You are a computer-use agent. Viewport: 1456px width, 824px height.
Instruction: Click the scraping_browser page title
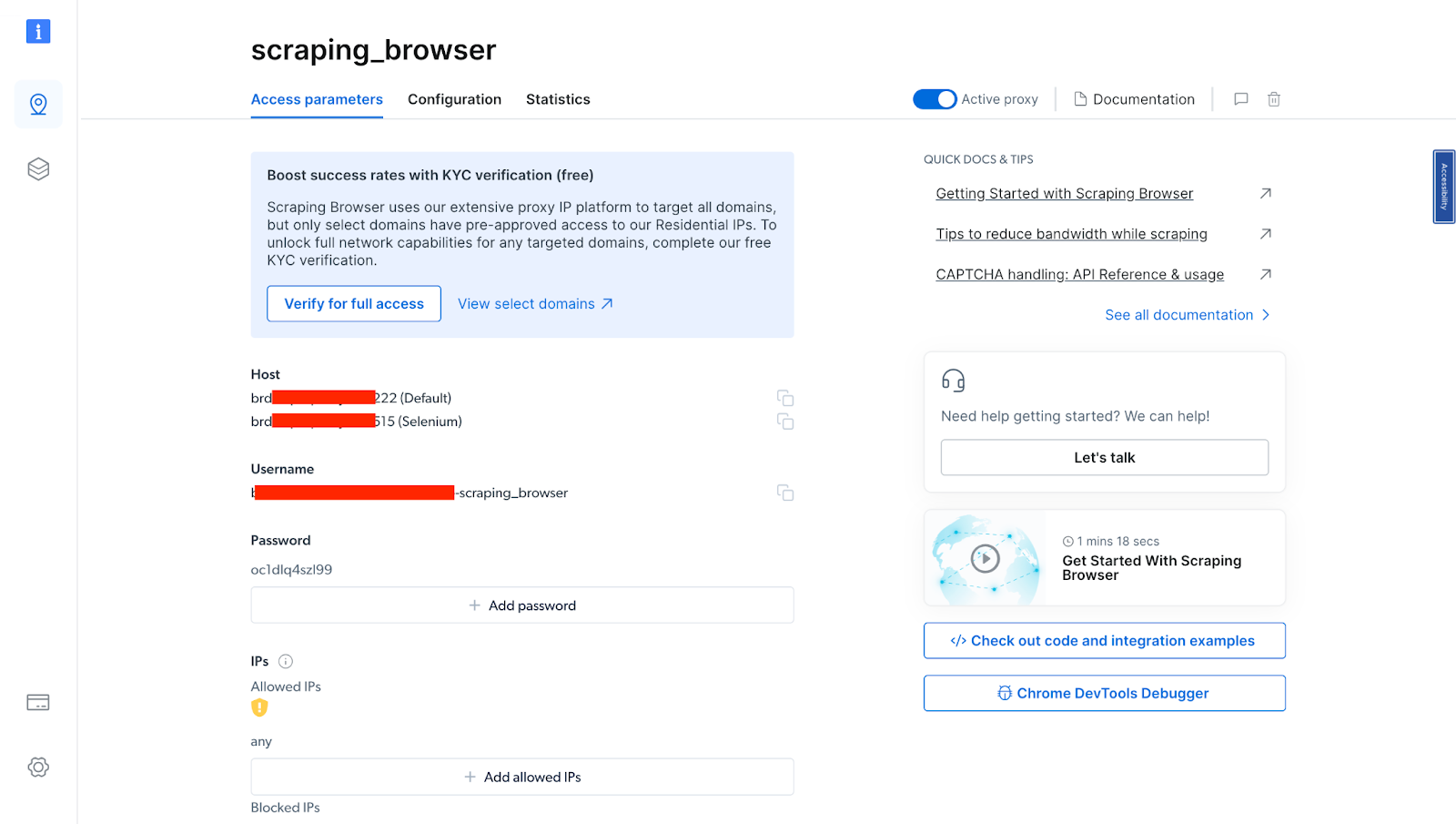tap(373, 50)
